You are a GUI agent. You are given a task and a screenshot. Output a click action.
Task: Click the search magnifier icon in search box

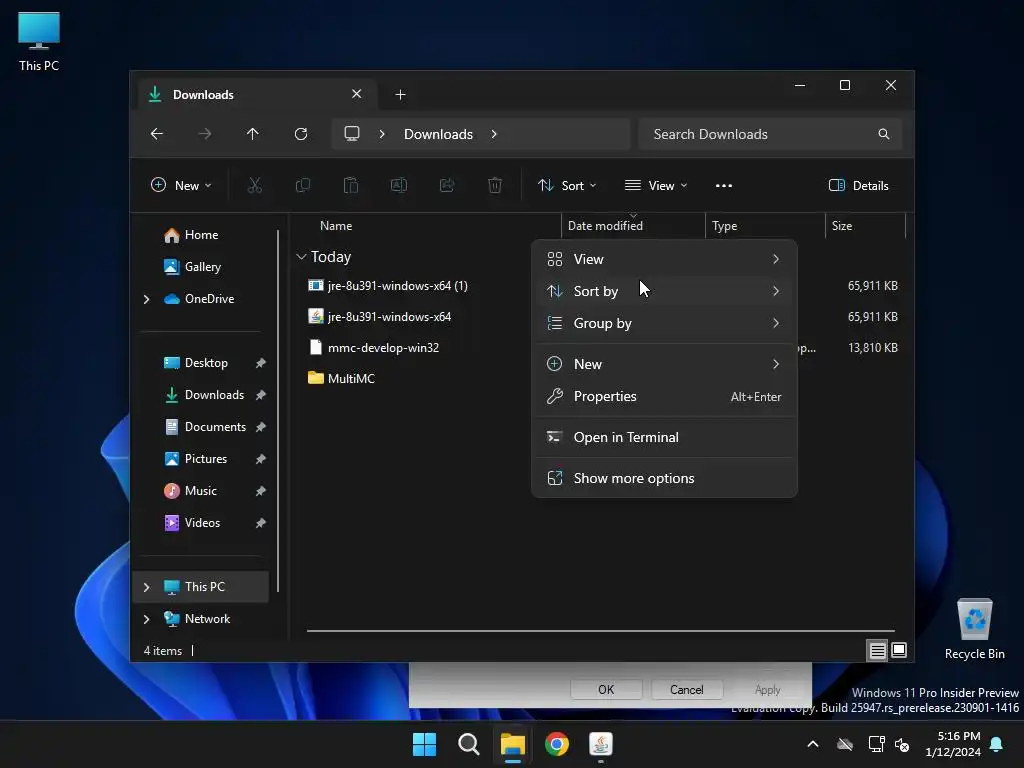(x=884, y=134)
